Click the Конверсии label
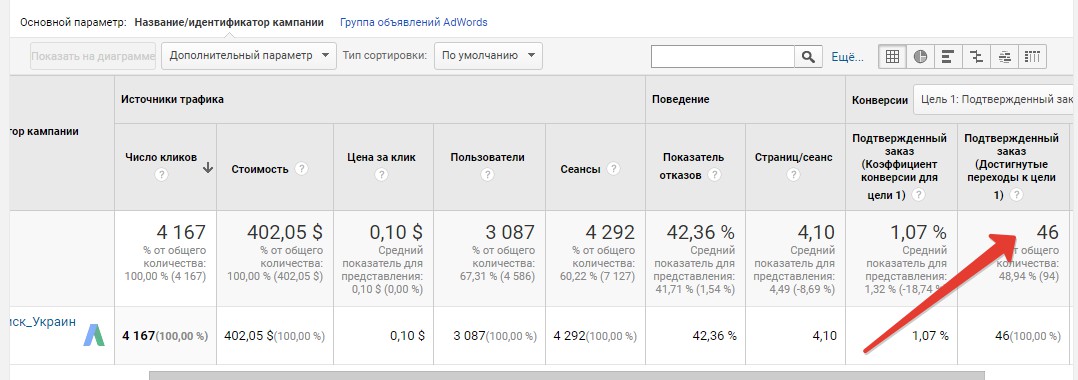Image resolution: width=1078 pixels, height=380 pixels. (880, 100)
